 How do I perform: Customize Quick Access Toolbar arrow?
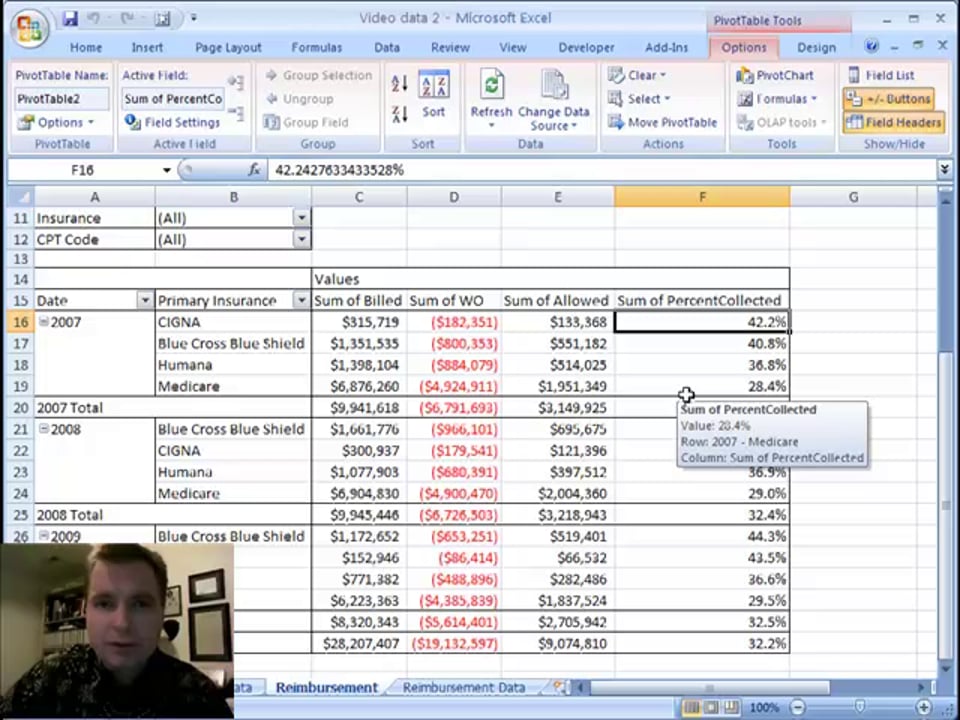click(x=193, y=18)
